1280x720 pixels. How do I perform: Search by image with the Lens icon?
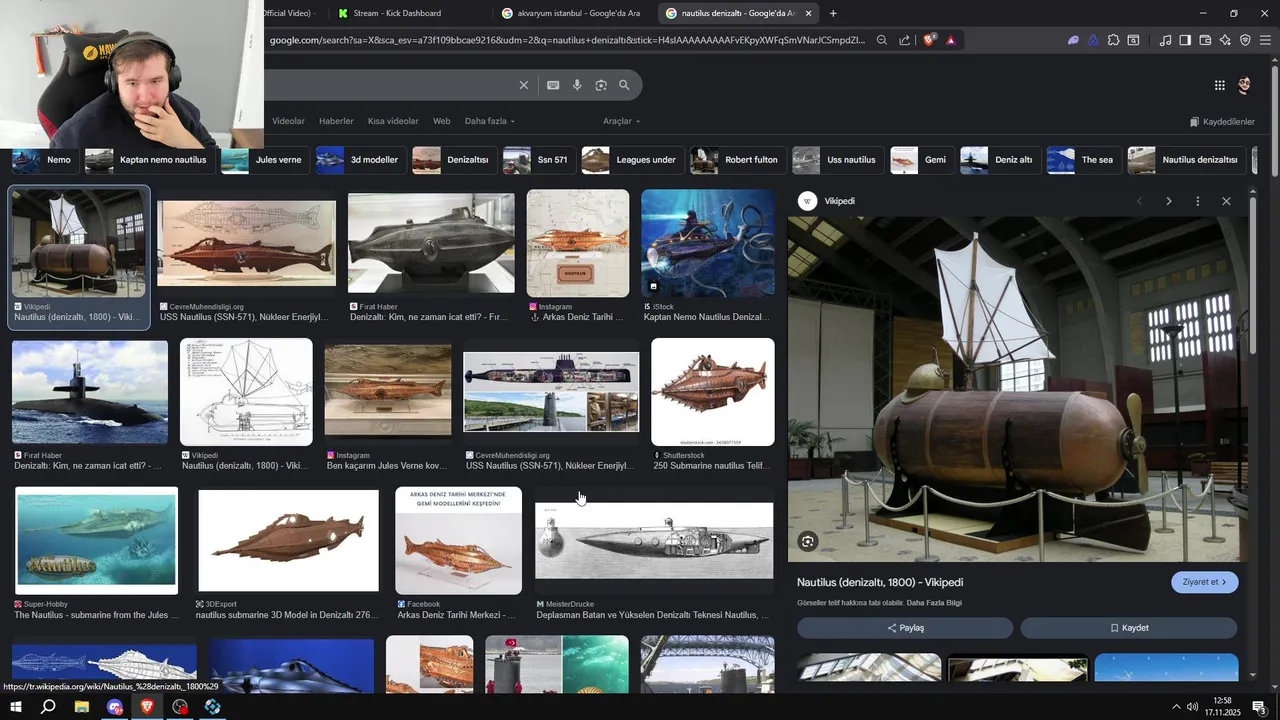(x=601, y=85)
